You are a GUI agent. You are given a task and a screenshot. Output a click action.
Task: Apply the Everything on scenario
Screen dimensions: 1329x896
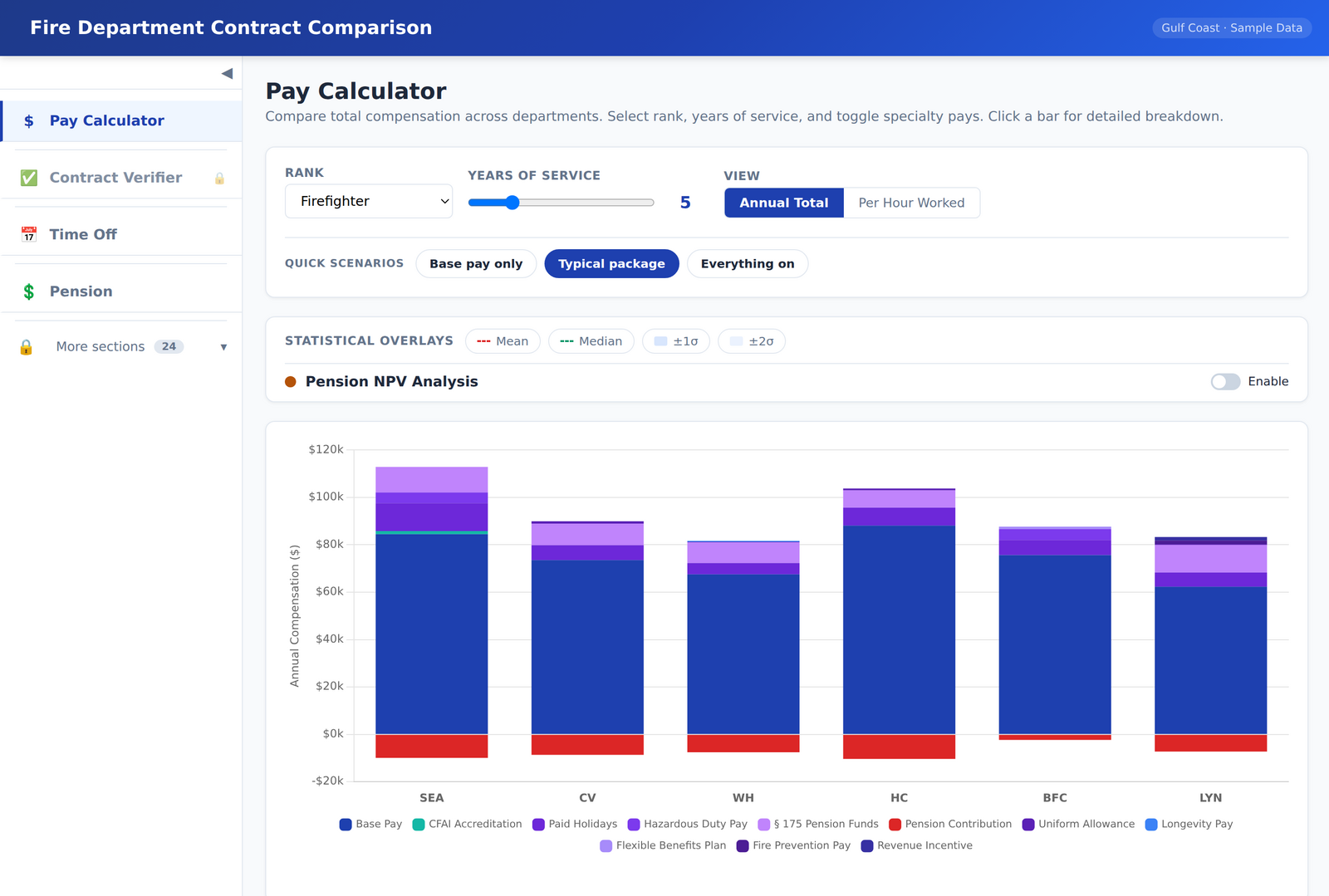748,264
